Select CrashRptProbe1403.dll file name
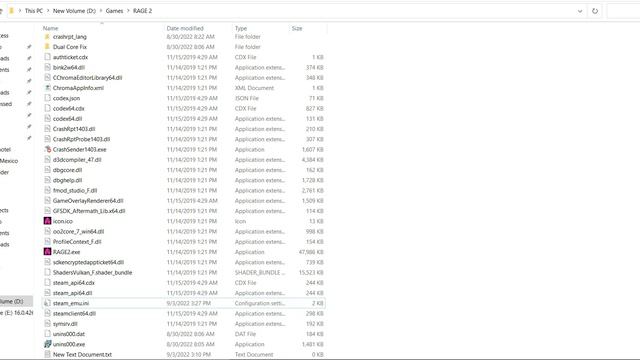Viewport: 640px width, 360px height. [x=81, y=139]
